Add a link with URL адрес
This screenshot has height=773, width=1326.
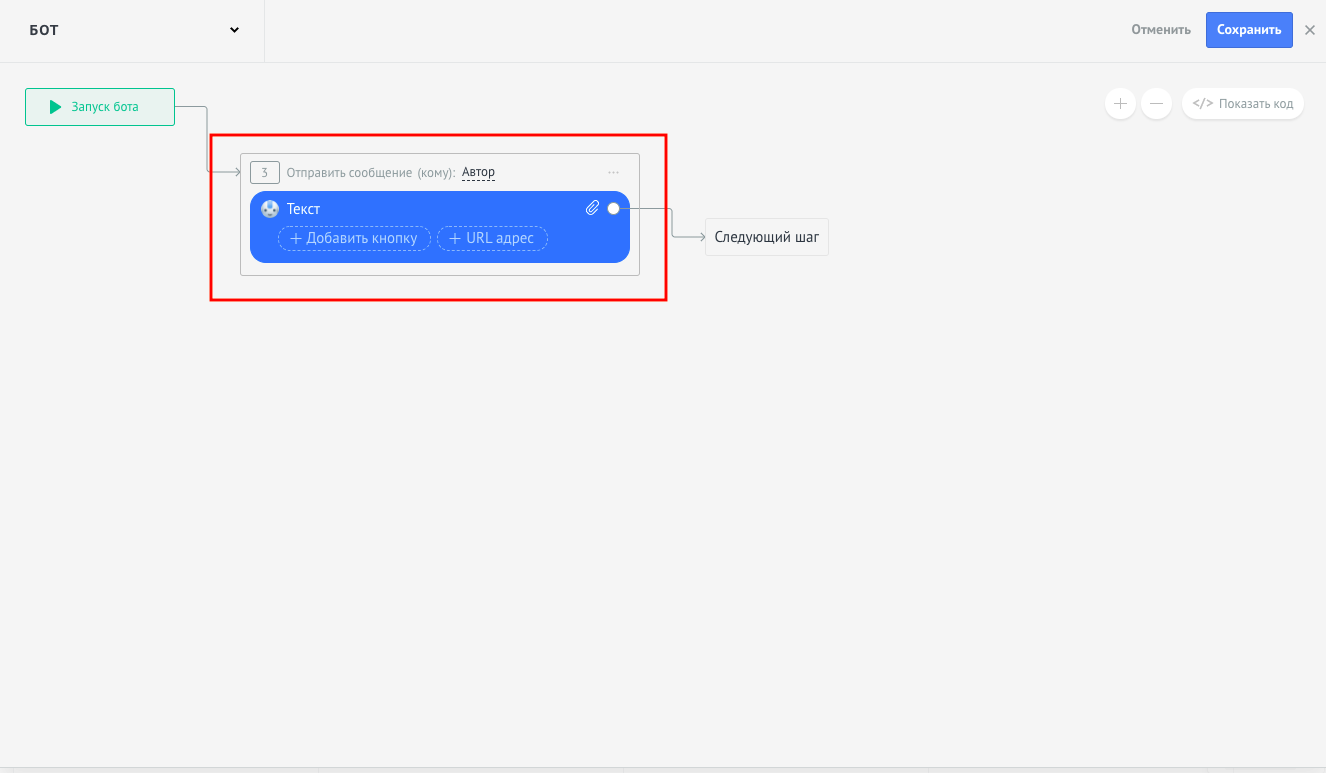[x=492, y=238]
